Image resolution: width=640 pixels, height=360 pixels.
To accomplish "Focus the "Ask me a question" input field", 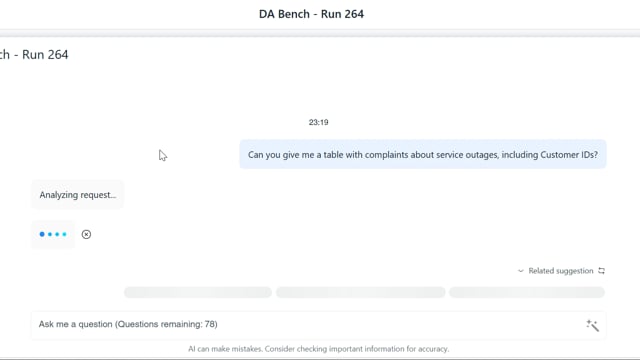I will (x=318, y=324).
